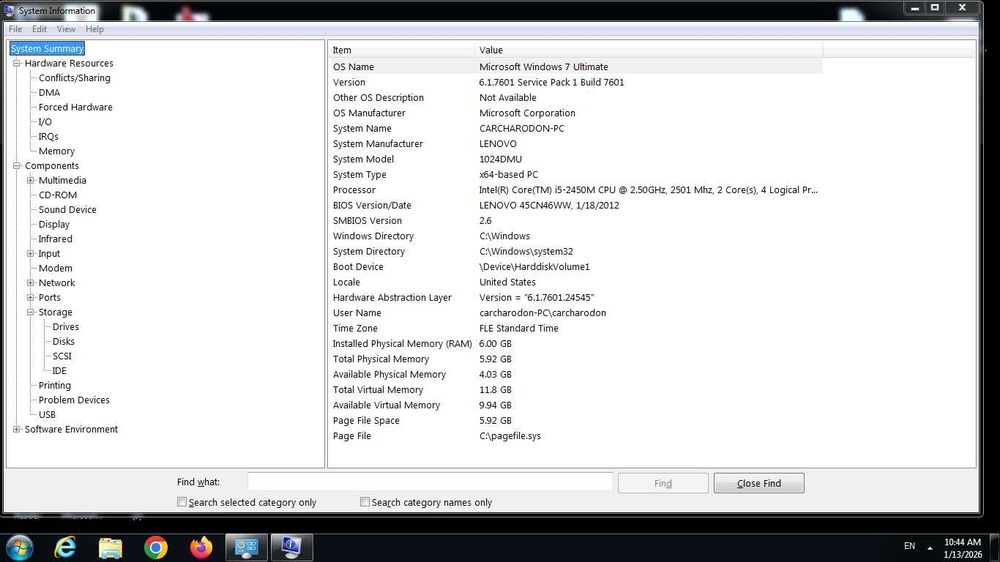
Task: Select Modem category
Action: tap(55, 269)
